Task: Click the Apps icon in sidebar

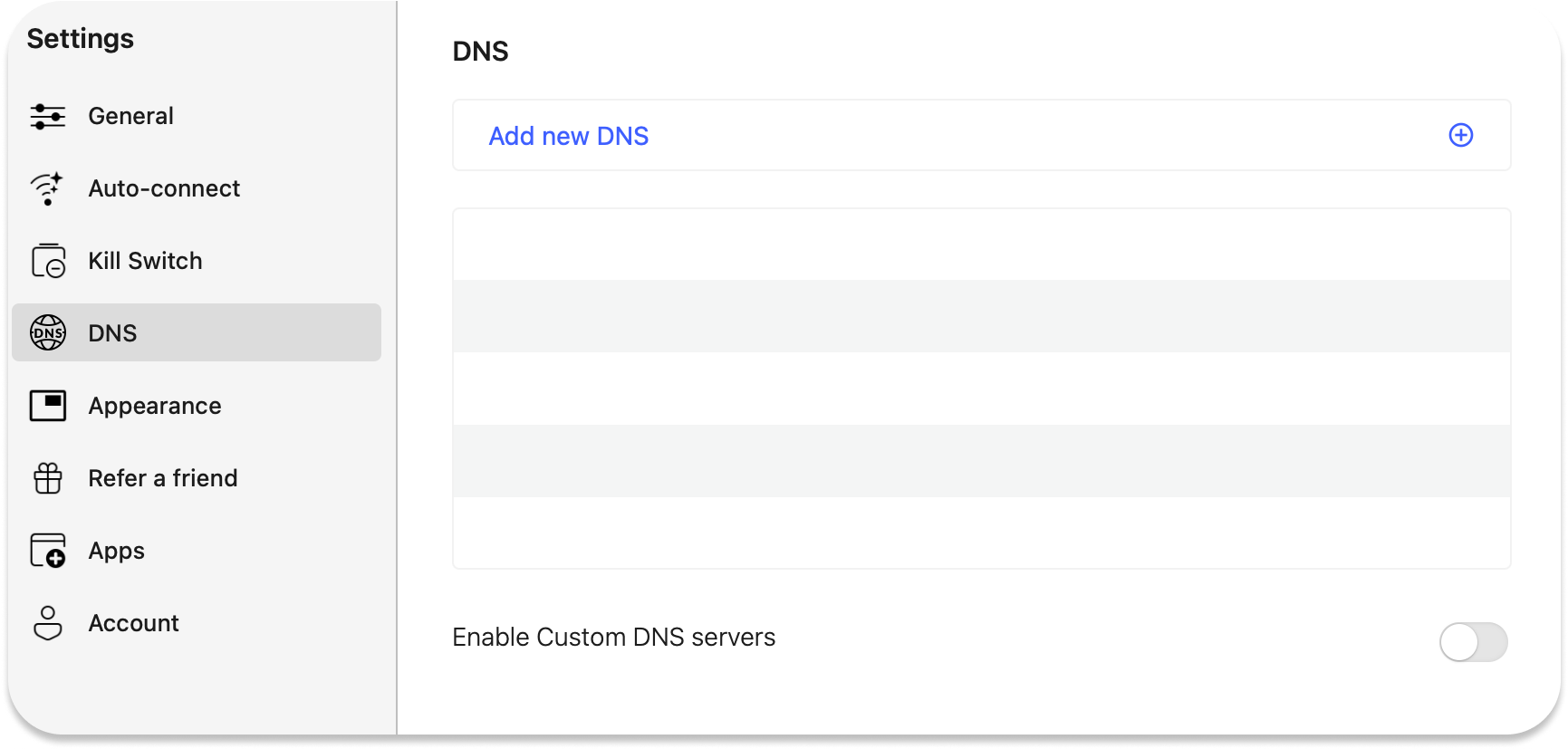Action: 48,551
